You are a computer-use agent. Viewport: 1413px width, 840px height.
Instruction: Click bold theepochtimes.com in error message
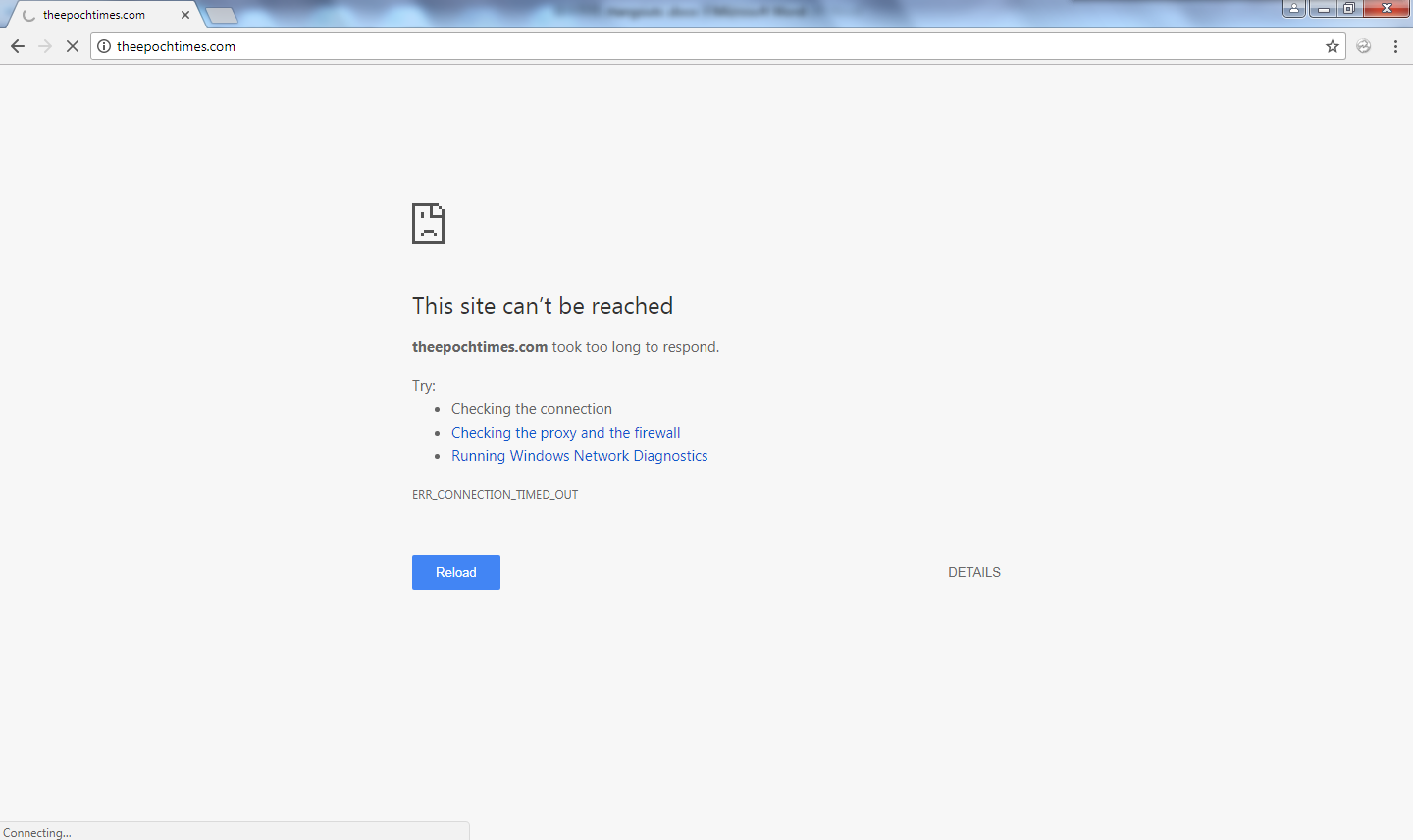pos(480,347)
